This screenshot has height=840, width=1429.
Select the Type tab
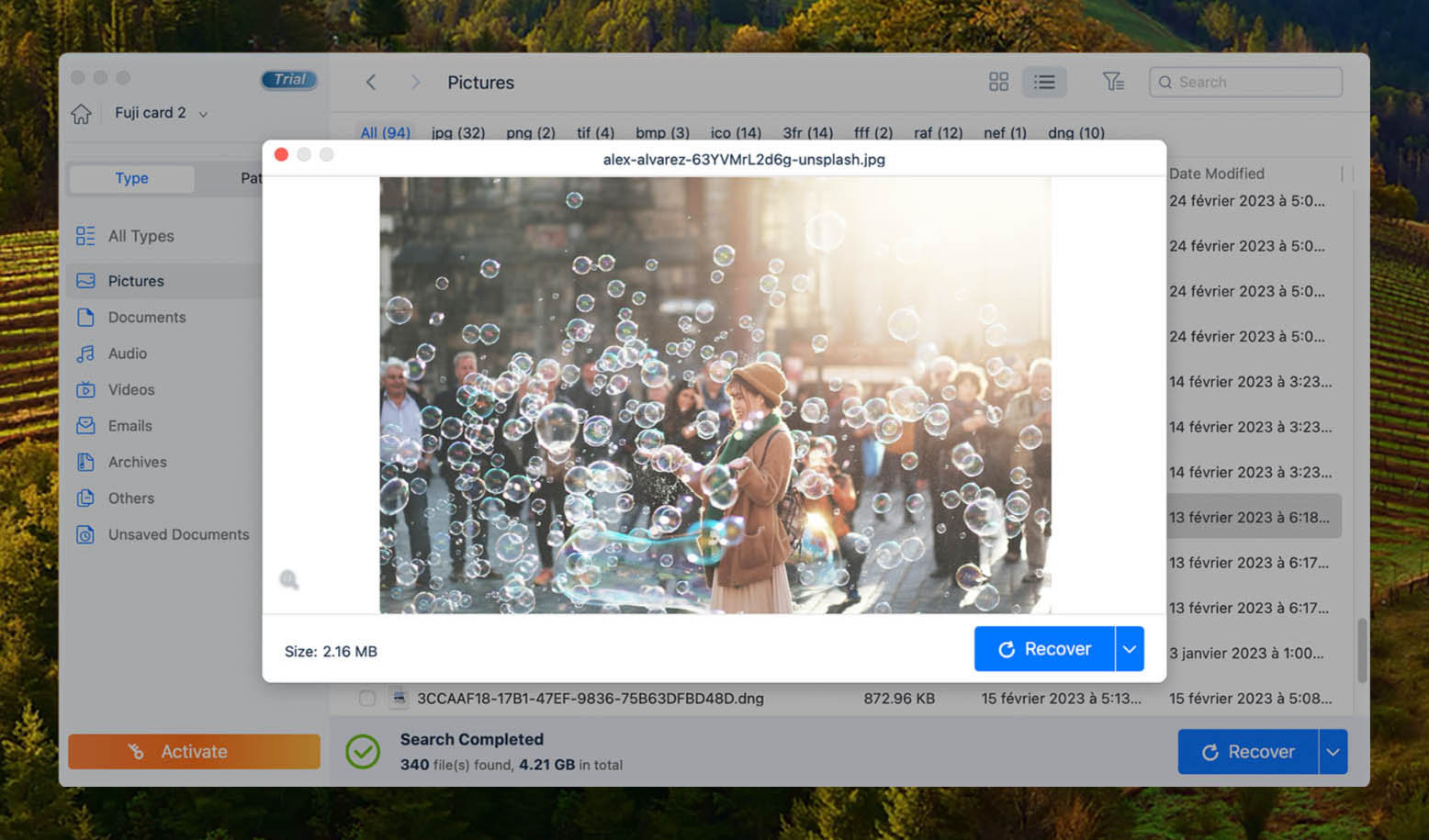click(x=131, y=178)
